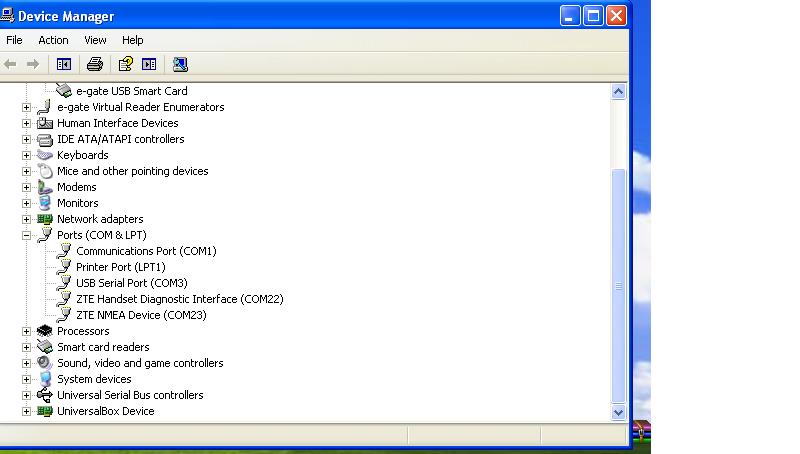Collapse the Ports (COM & LPT) node
800x454 pixels.
(x=27, y=235)
